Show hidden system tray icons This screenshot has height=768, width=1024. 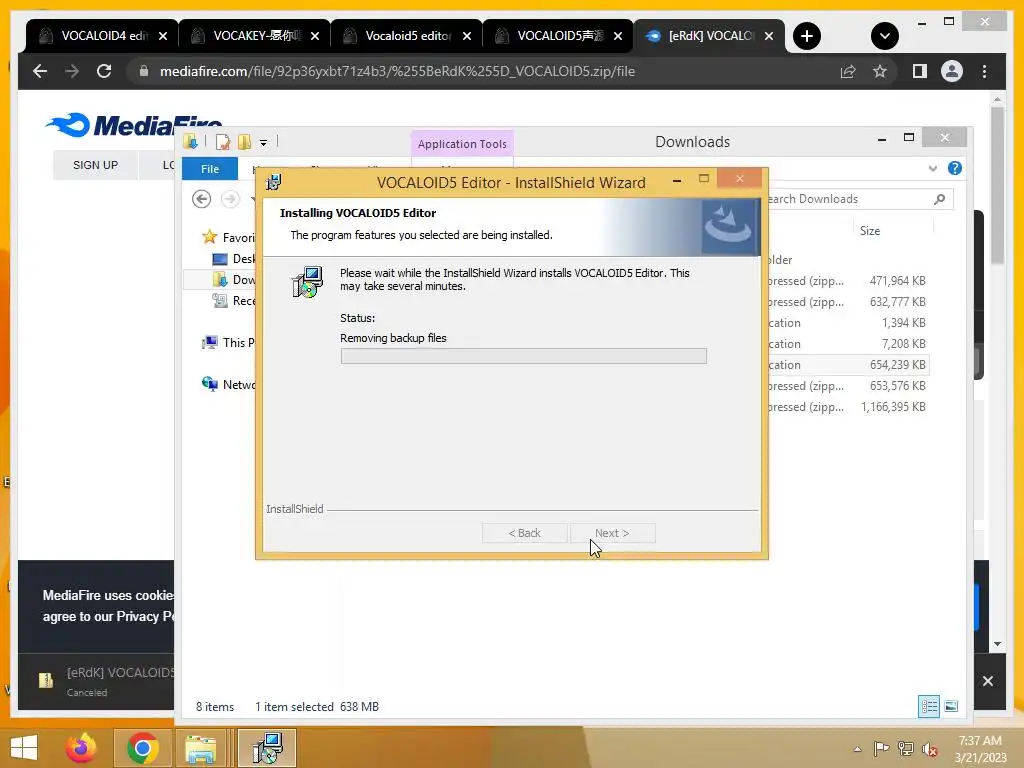857,749
